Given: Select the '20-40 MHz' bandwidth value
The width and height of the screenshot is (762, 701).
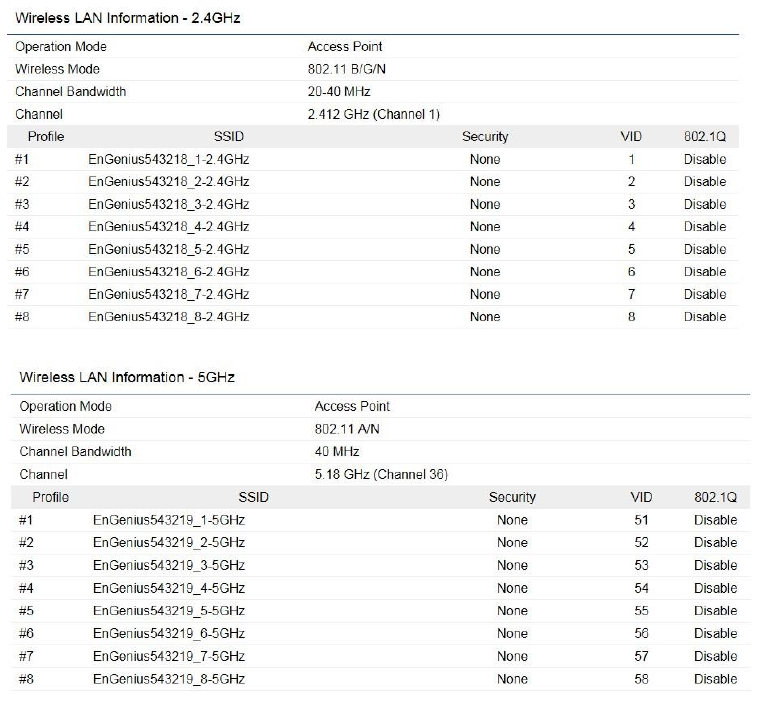Looking at the screenshot, I should (x=339, y=91).
